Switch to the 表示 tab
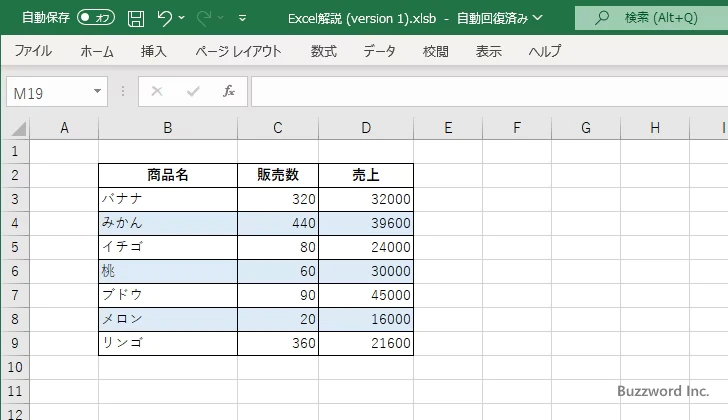 click(x=488, y=51)
